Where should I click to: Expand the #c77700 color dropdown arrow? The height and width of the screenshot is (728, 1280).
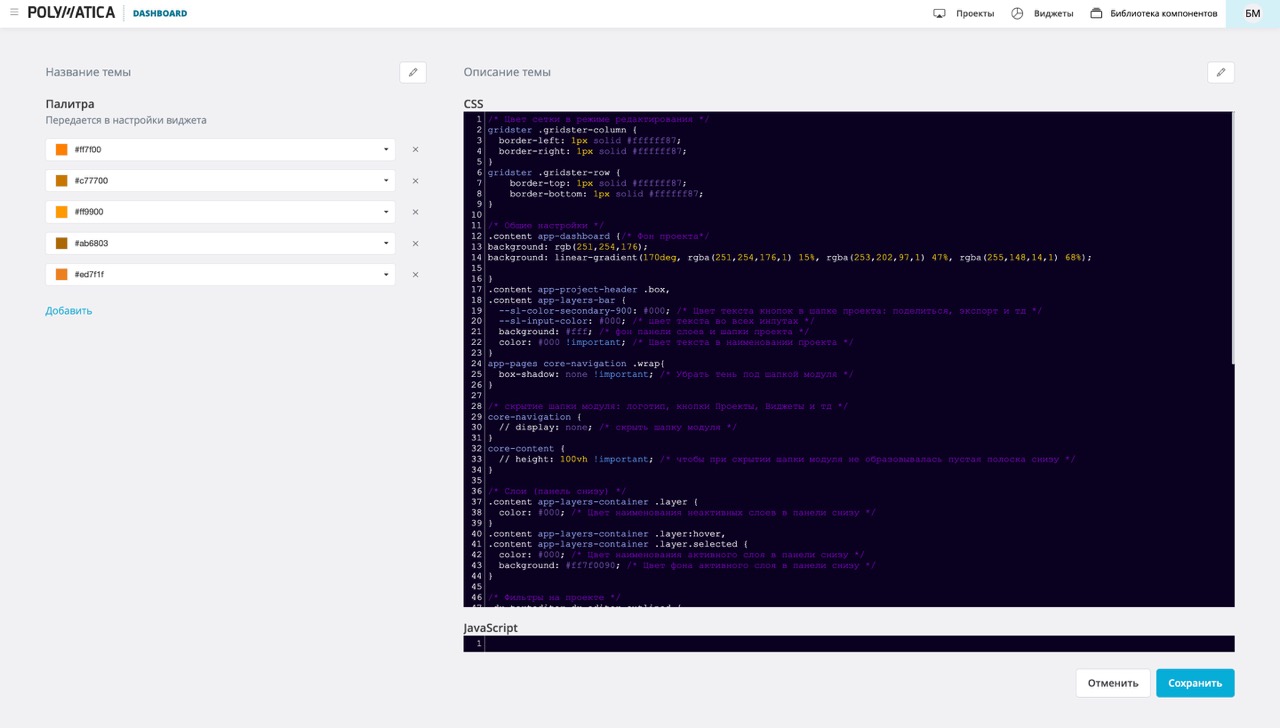[x=386, y=181]
